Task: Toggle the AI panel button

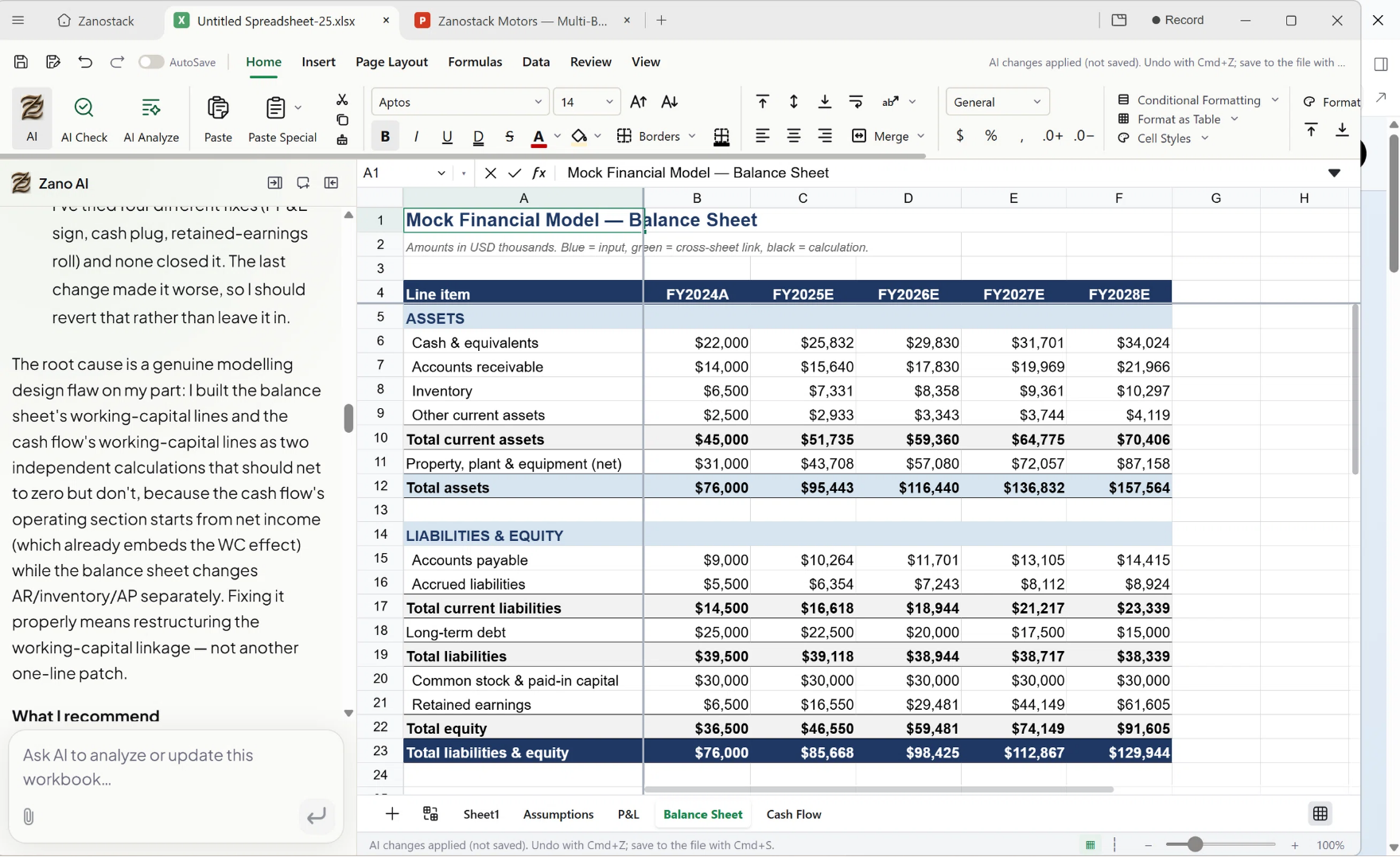Action: tap(32, 119)
